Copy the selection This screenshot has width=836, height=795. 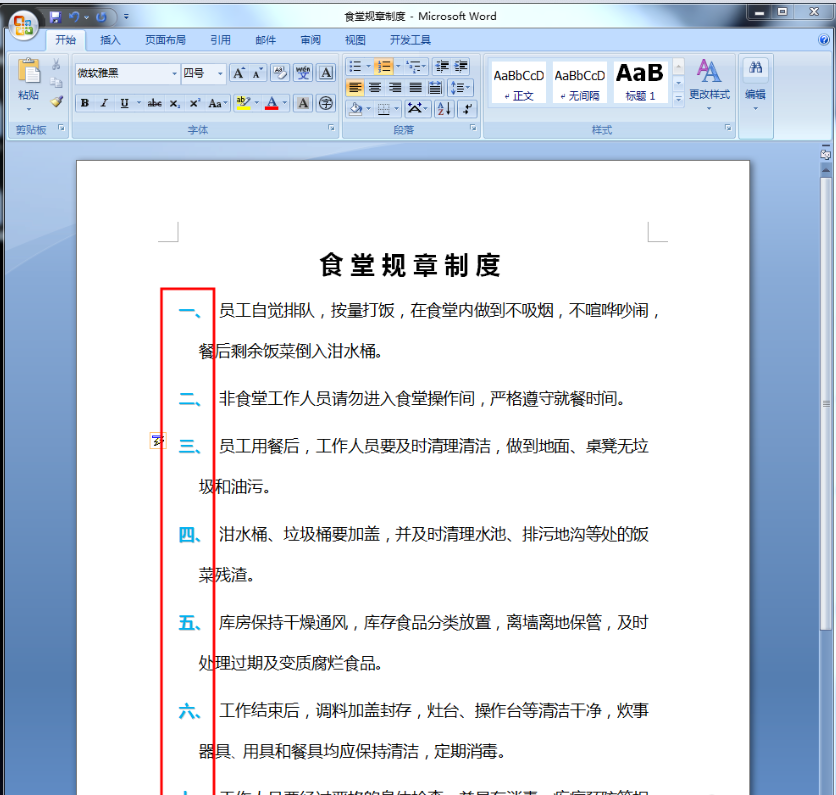56,83
